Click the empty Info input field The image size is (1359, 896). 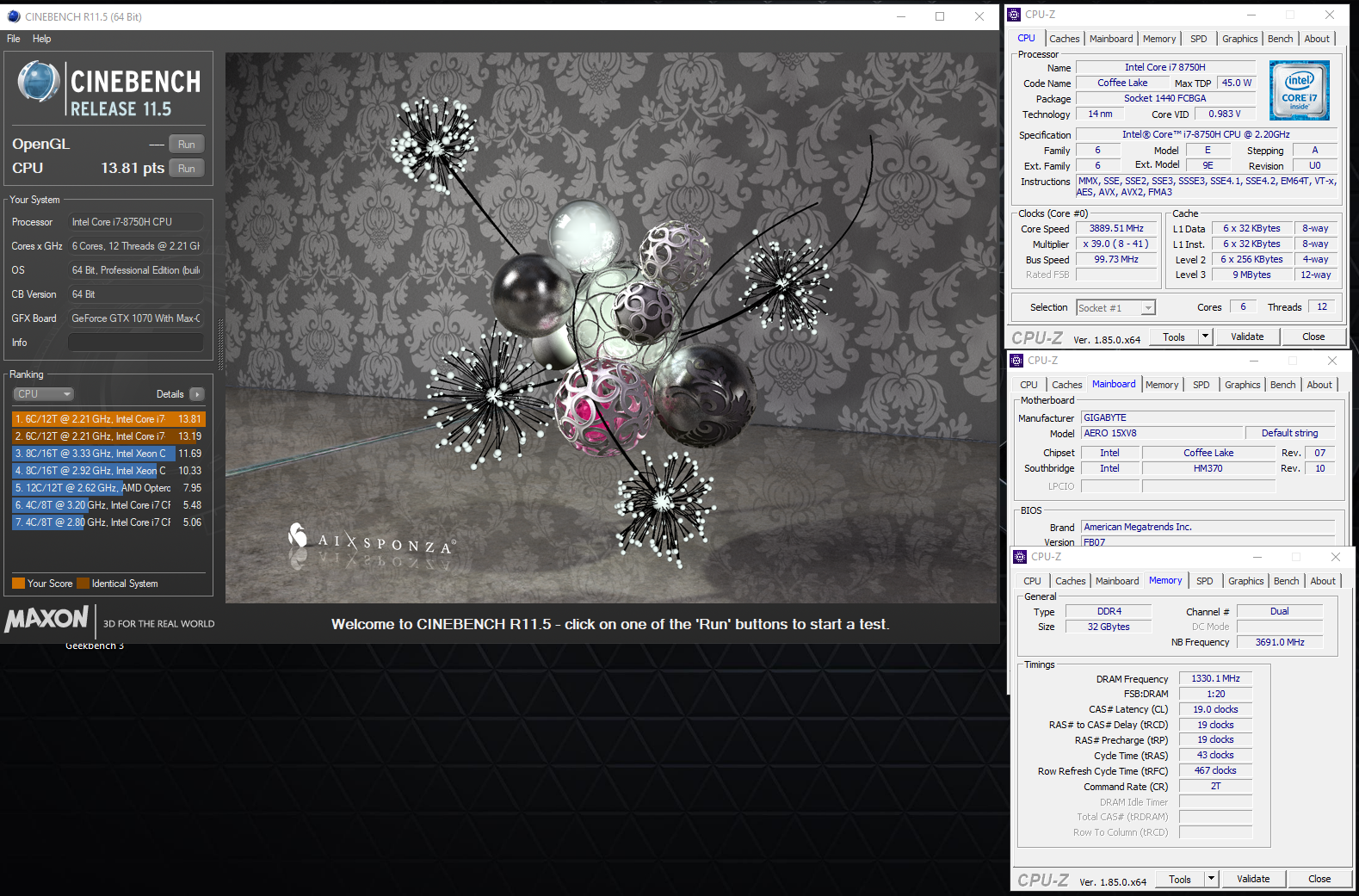point(136,343)
